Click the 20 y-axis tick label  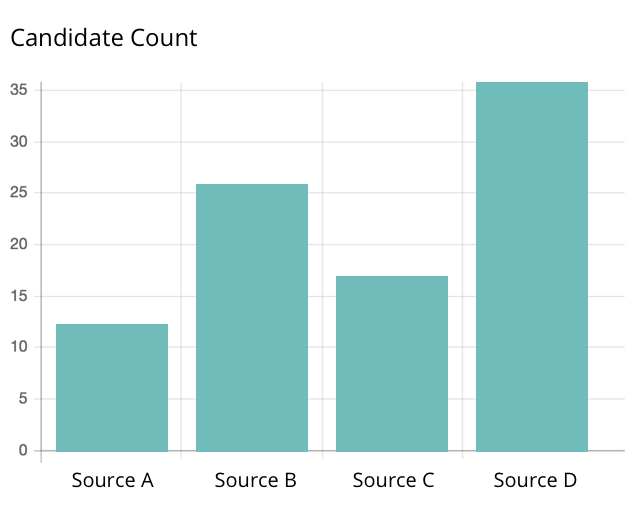click(x=20, y=244)
